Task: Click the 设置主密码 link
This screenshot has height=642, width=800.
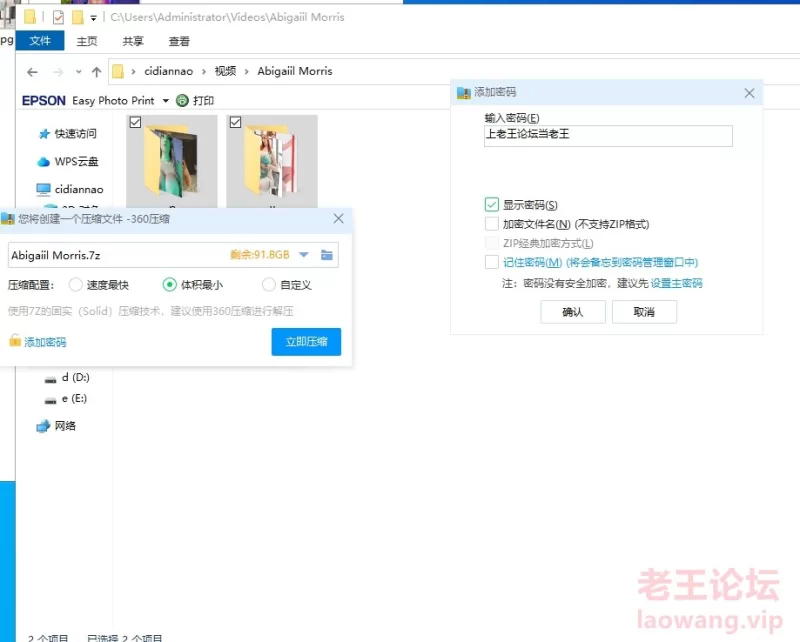Action: click(x=677, y=283)
